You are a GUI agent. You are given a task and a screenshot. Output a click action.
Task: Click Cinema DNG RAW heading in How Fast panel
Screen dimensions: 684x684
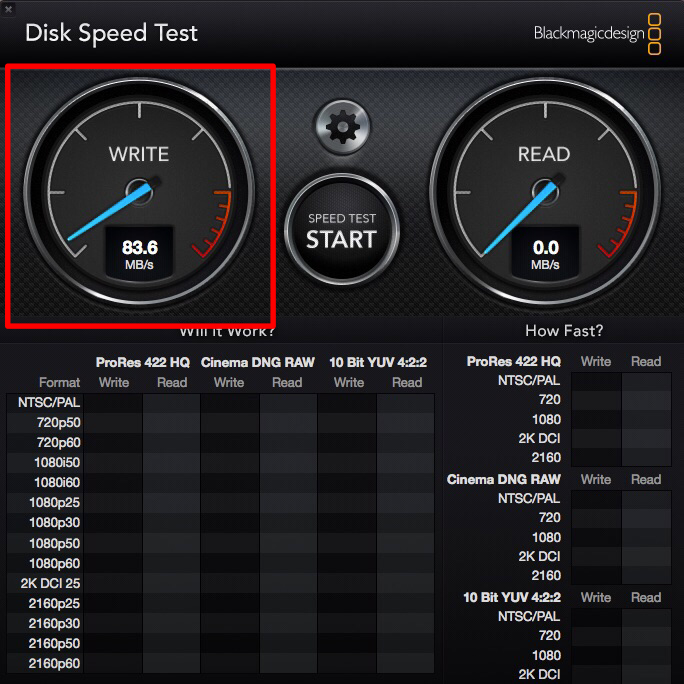(503, 479)
